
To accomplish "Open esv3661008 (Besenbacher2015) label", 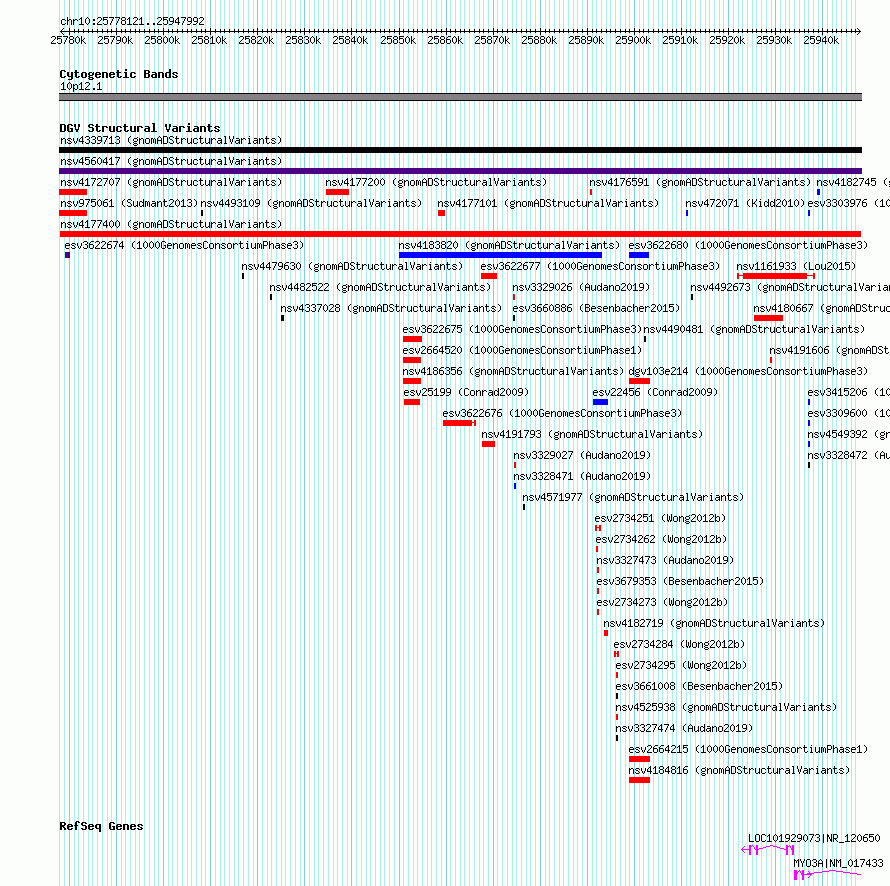I will coord(699,686).
